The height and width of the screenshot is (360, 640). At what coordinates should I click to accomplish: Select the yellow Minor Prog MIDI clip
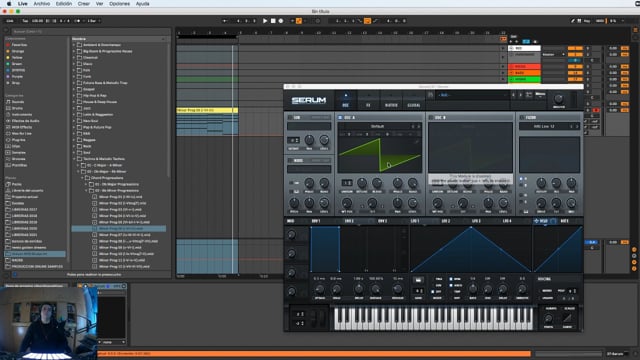click(207, 110)
